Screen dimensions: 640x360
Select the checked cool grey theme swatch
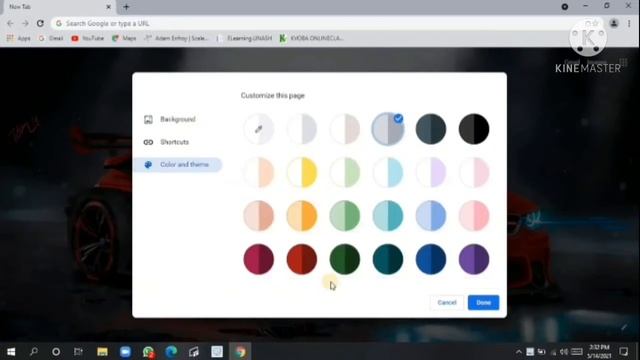point(388,129)
